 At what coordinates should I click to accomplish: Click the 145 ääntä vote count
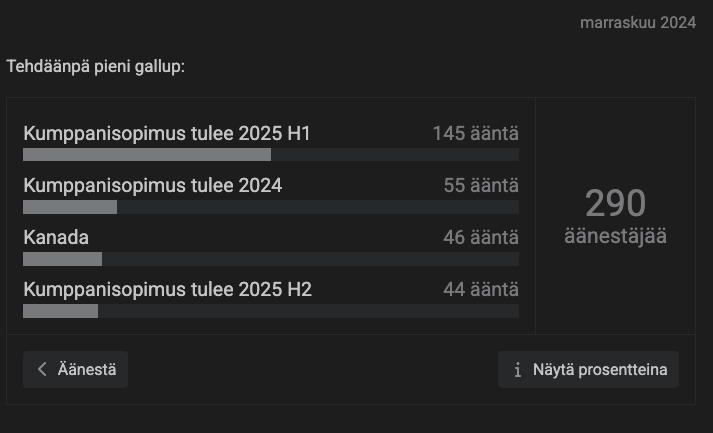point(475,133)
